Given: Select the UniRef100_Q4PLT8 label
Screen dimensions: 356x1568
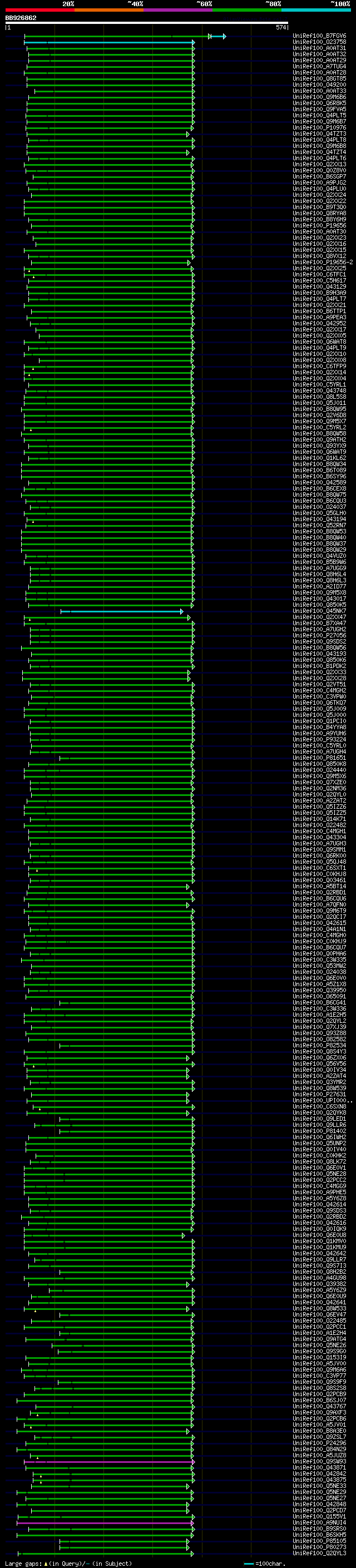Looking at the screenshot, I should click(319, 140).
